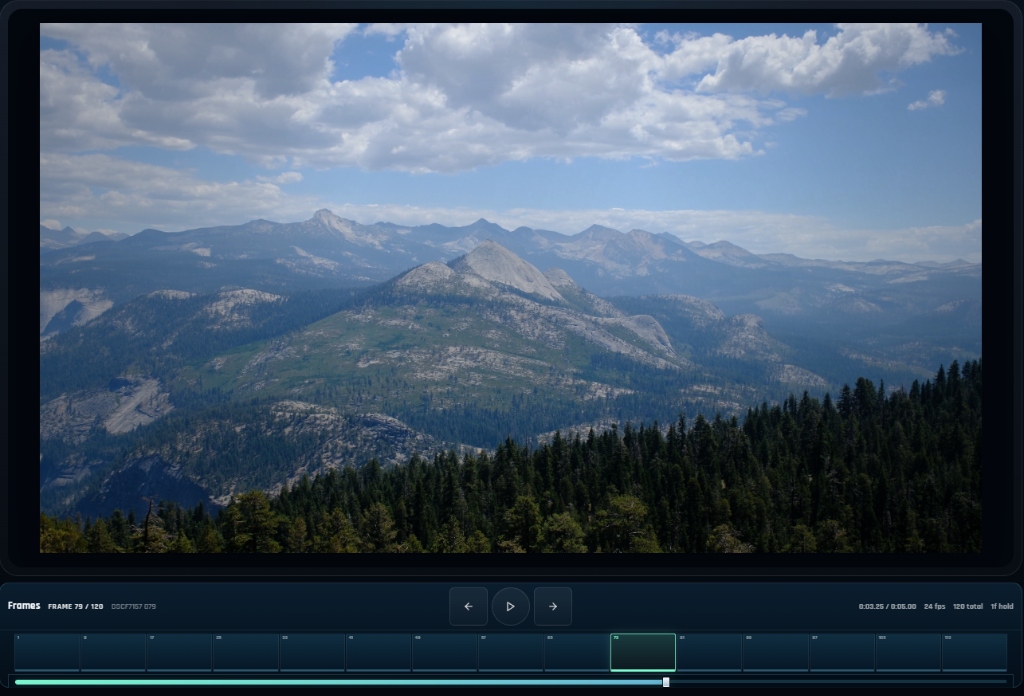Open the frame 105 thumbnail
The image size is (1024, 696).
(x=908, y=652)
